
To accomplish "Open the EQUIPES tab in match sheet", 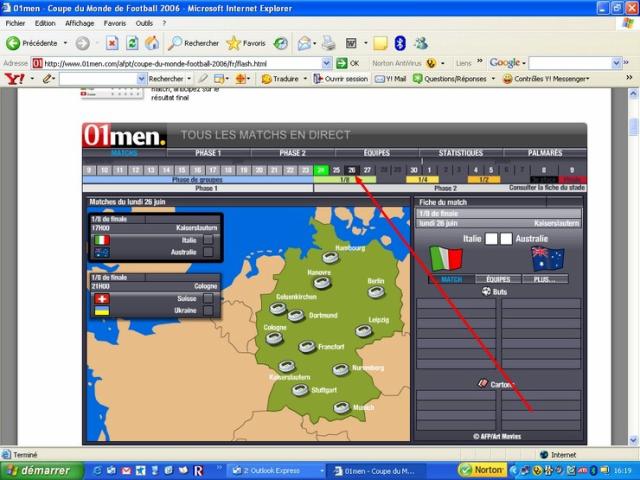I will [x=498, y=280].
